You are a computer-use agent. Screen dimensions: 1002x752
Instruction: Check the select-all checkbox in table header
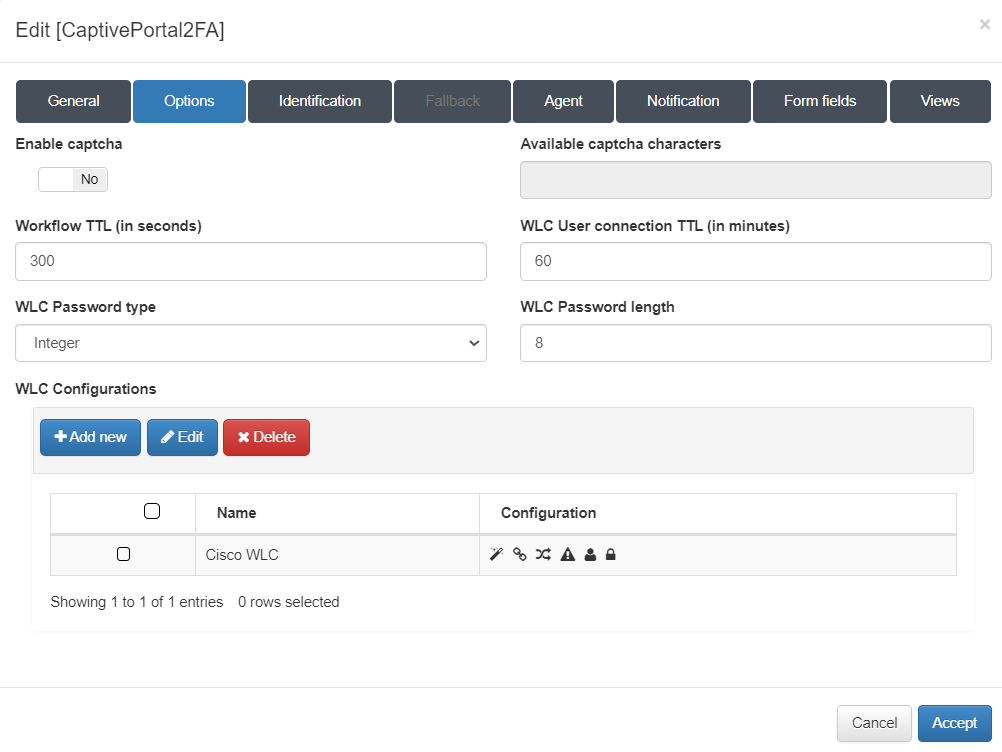(152, 512)
